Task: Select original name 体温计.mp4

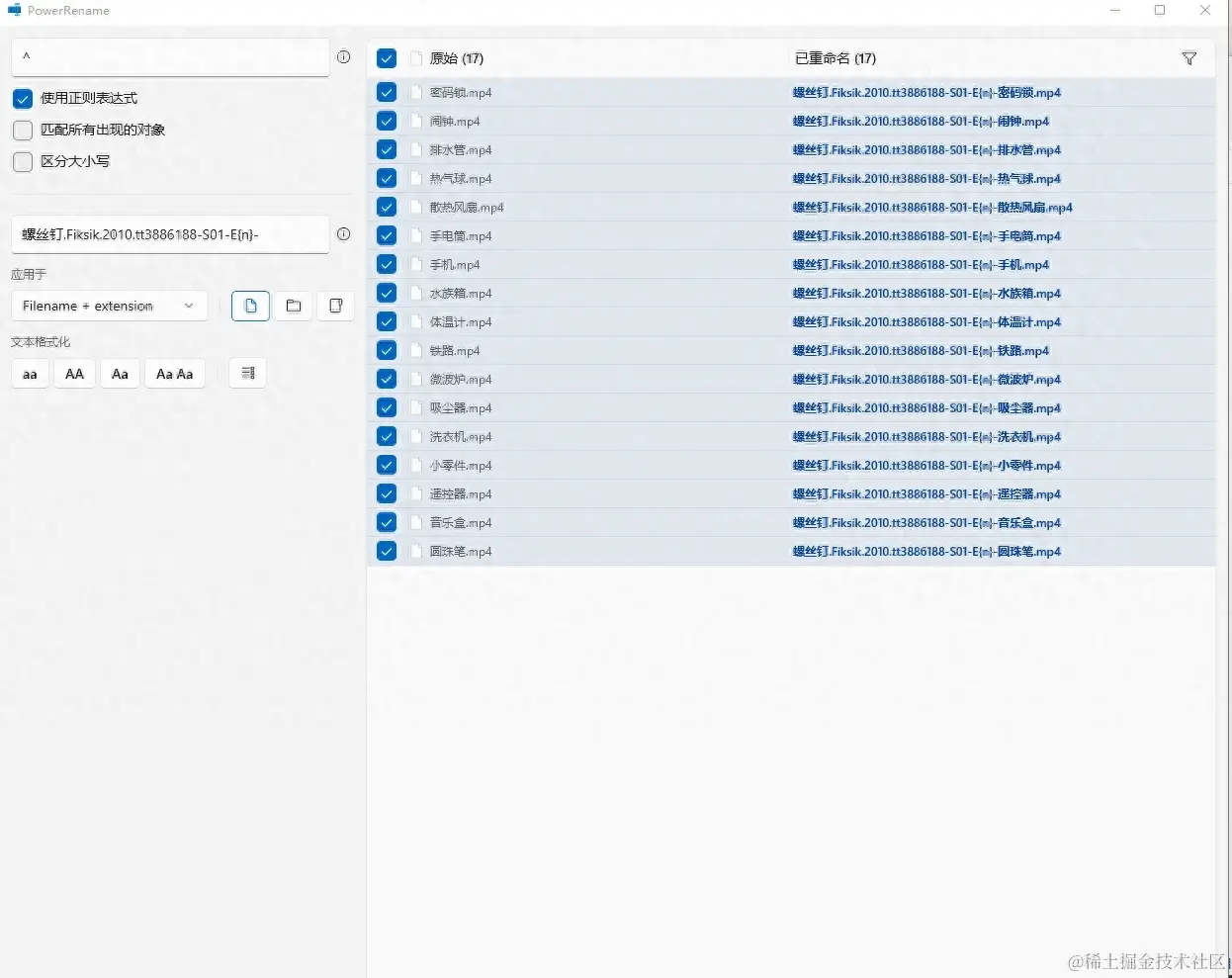Action: tap(461, 321)
